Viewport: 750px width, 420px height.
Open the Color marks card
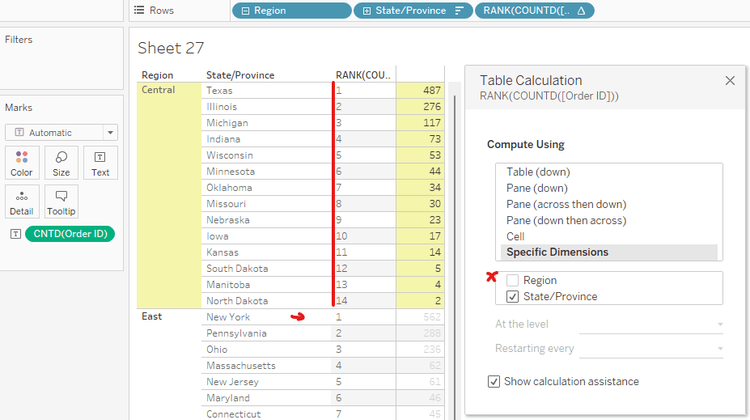click(21, 163)
